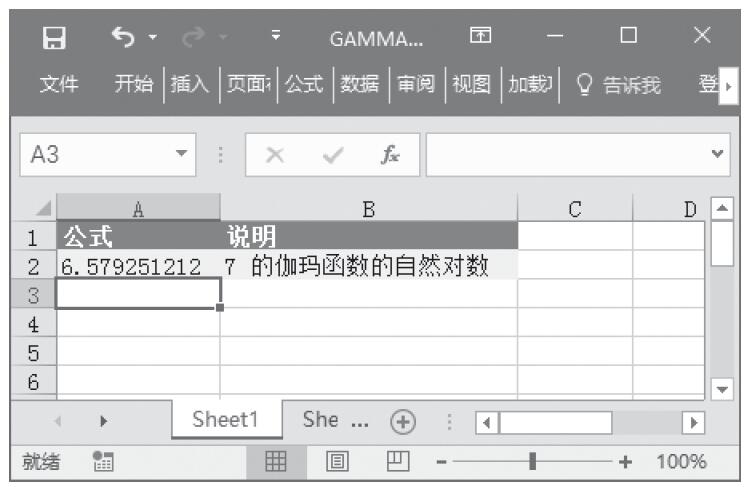The image size is (750, 487).
Task: Open the Ribbon Display Options icon
Action: [479, 40]
